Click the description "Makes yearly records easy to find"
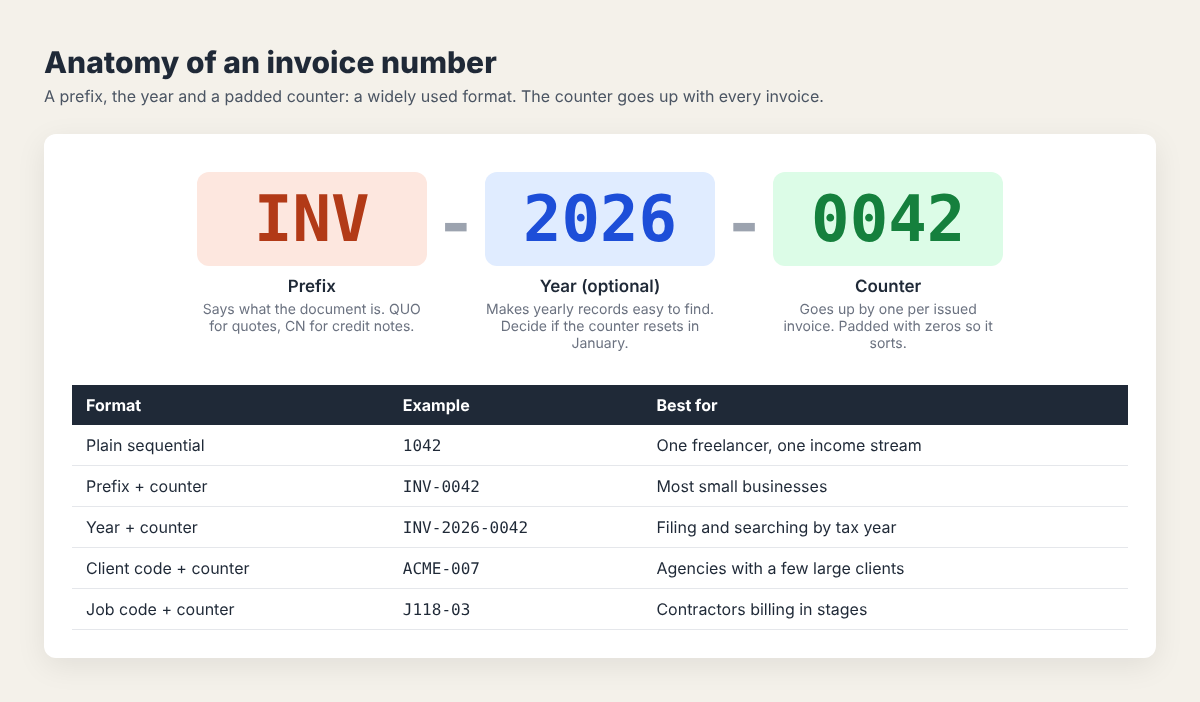1200x702 pixels. pos(600,326)
